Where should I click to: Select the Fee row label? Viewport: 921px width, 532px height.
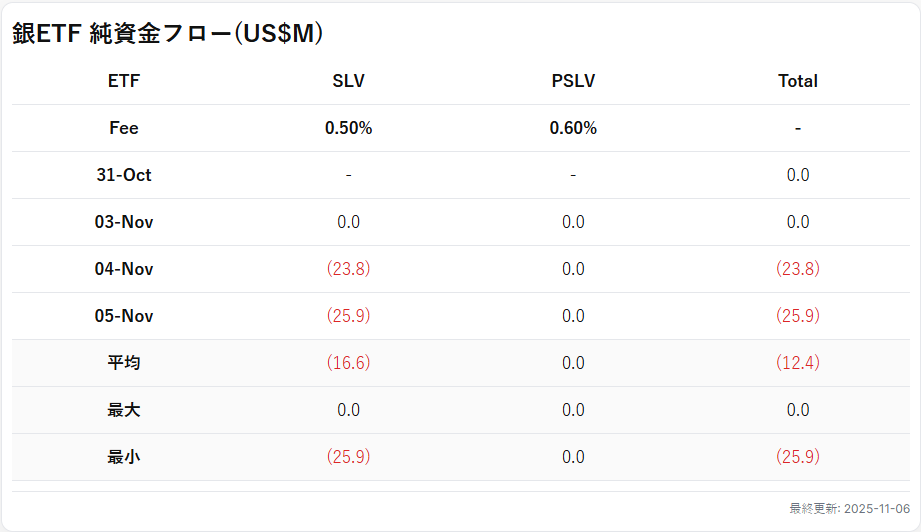pyautogui.click(x=124, y=128)
